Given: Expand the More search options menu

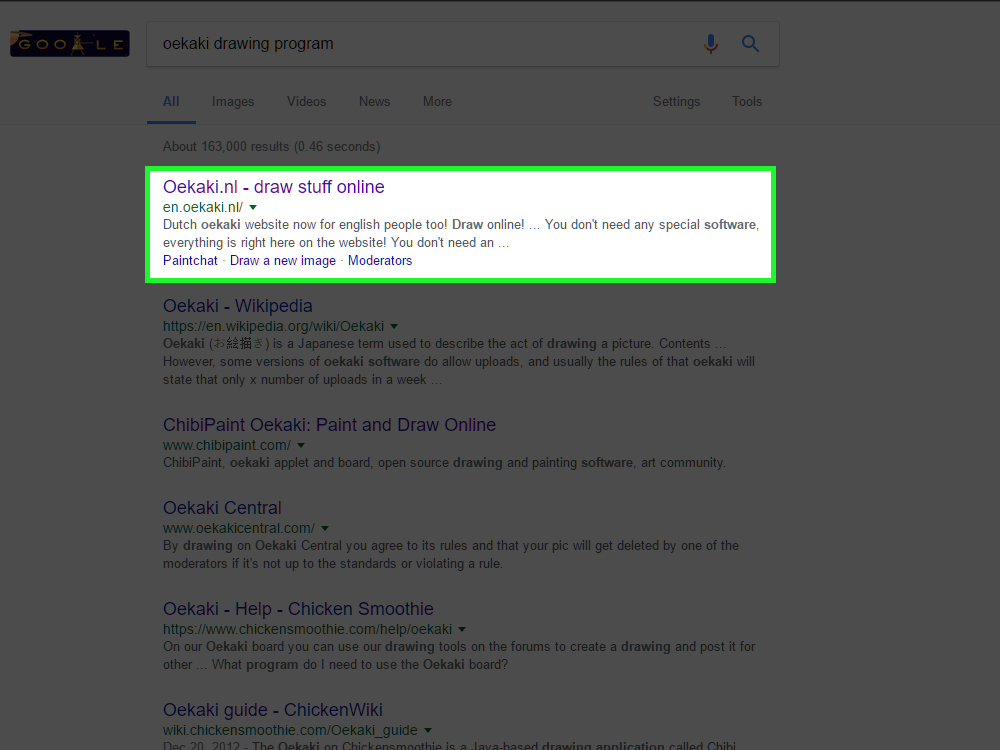Looking at the screenshot, I should [437, 102].
